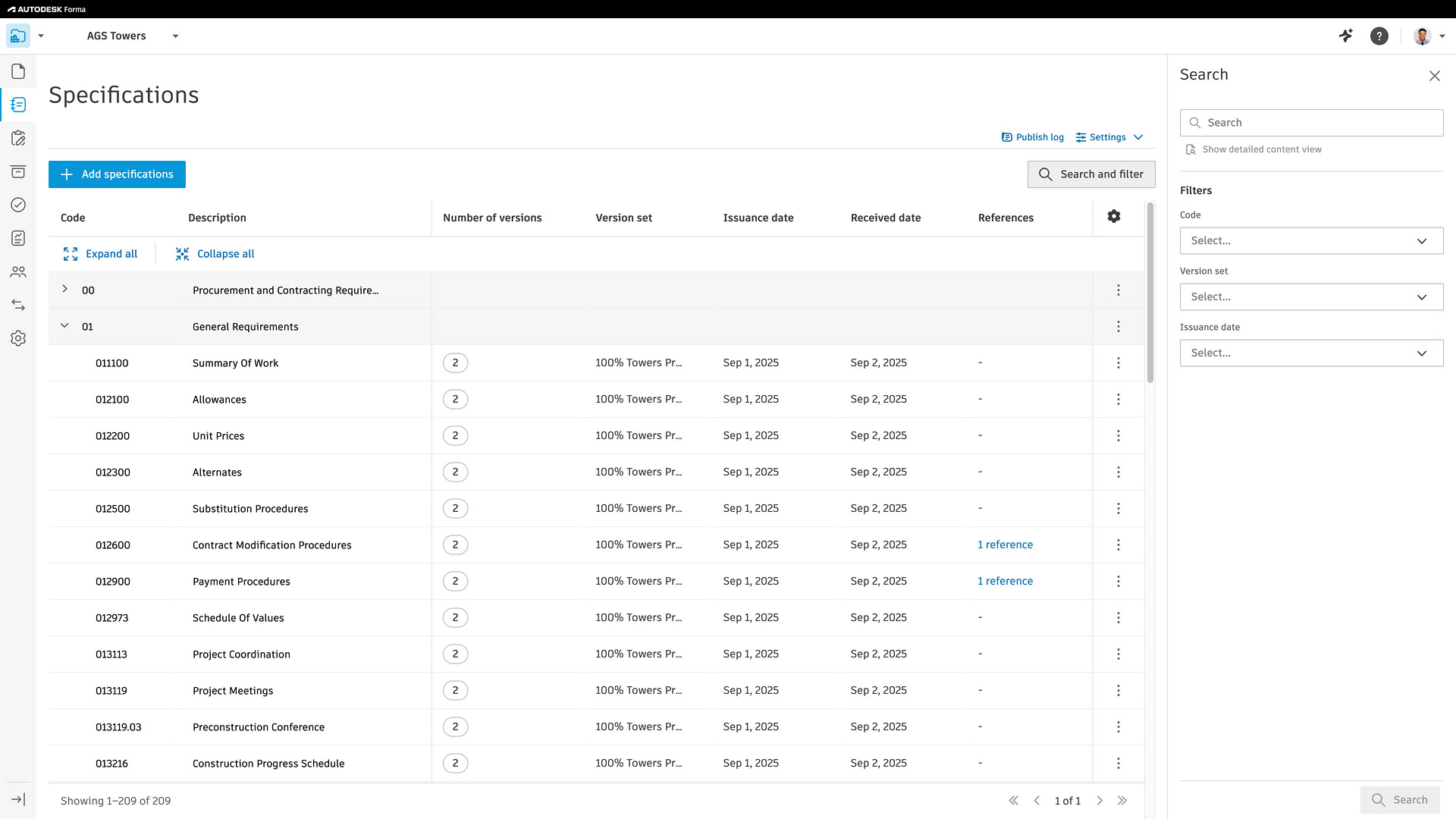Open the Settings dropdown
1456x819 pixels.
click(x=1109, y=137)
